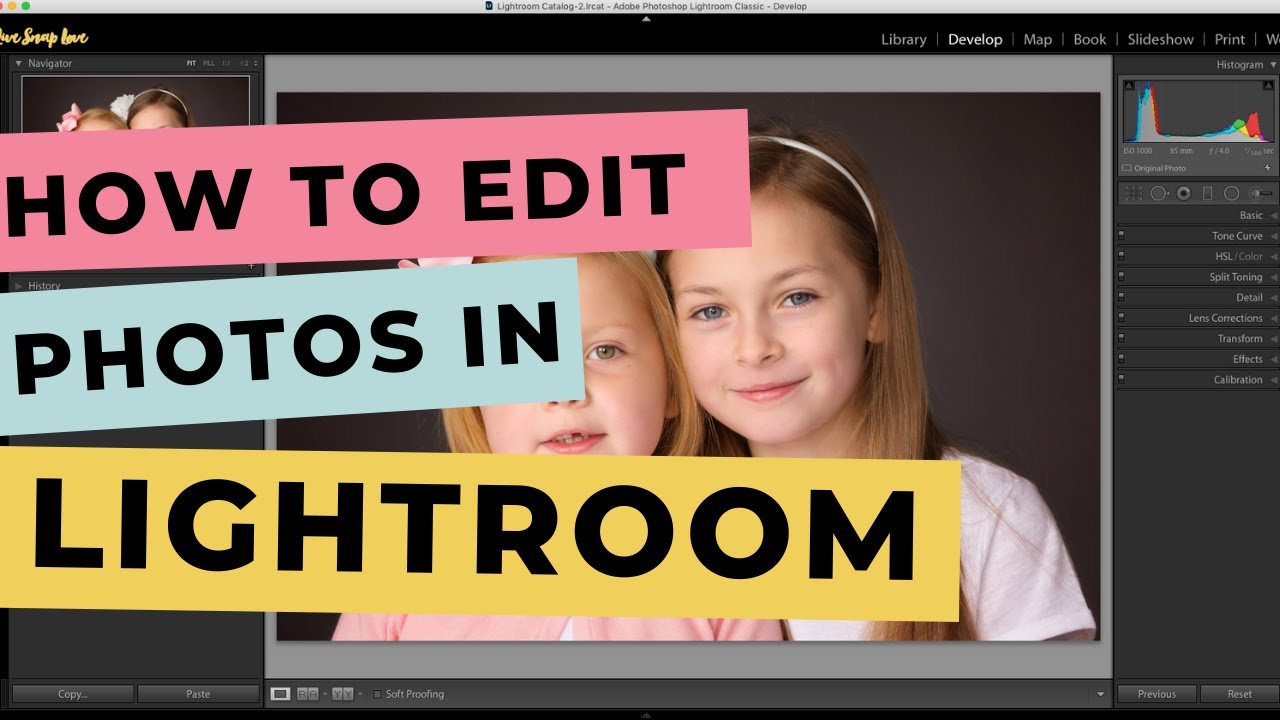Click the Previous button
This screenshot has height=720, width=1280.
1156,694
